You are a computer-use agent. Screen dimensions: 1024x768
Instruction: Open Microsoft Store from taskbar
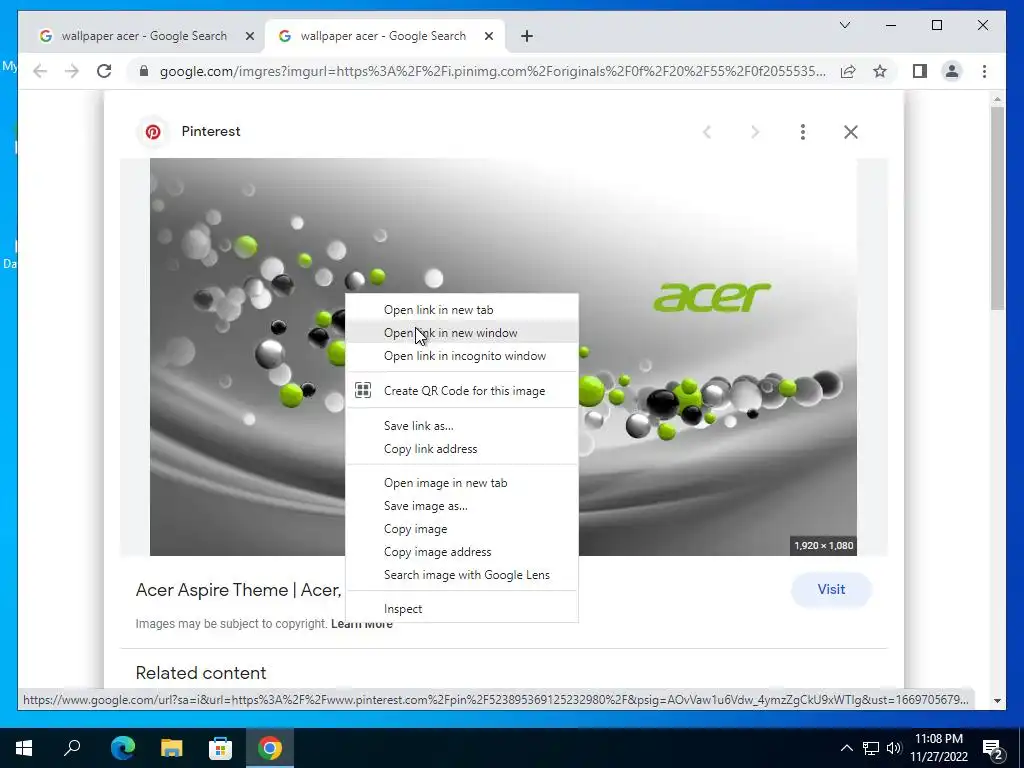(x=220, y=748)
